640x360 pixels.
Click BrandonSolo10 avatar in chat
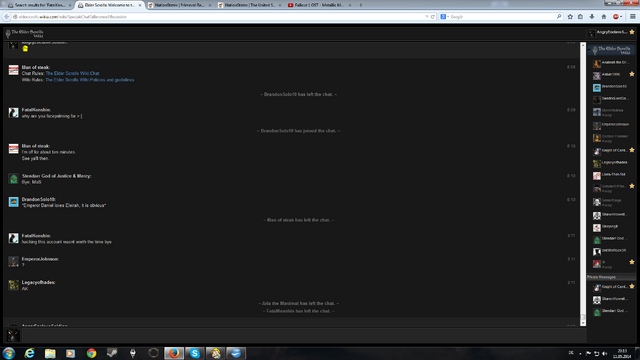tap(13, 202)
